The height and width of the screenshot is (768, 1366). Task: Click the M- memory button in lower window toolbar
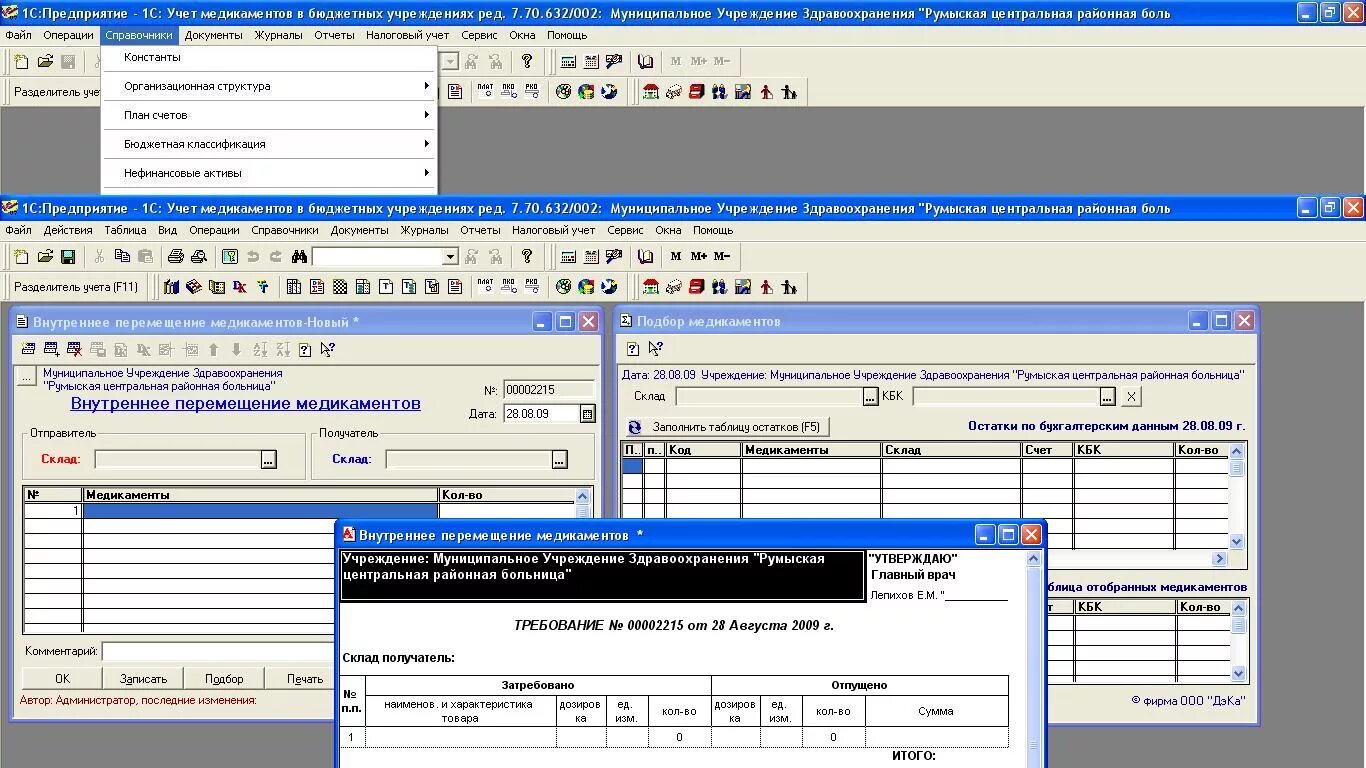tap(722, 257)
